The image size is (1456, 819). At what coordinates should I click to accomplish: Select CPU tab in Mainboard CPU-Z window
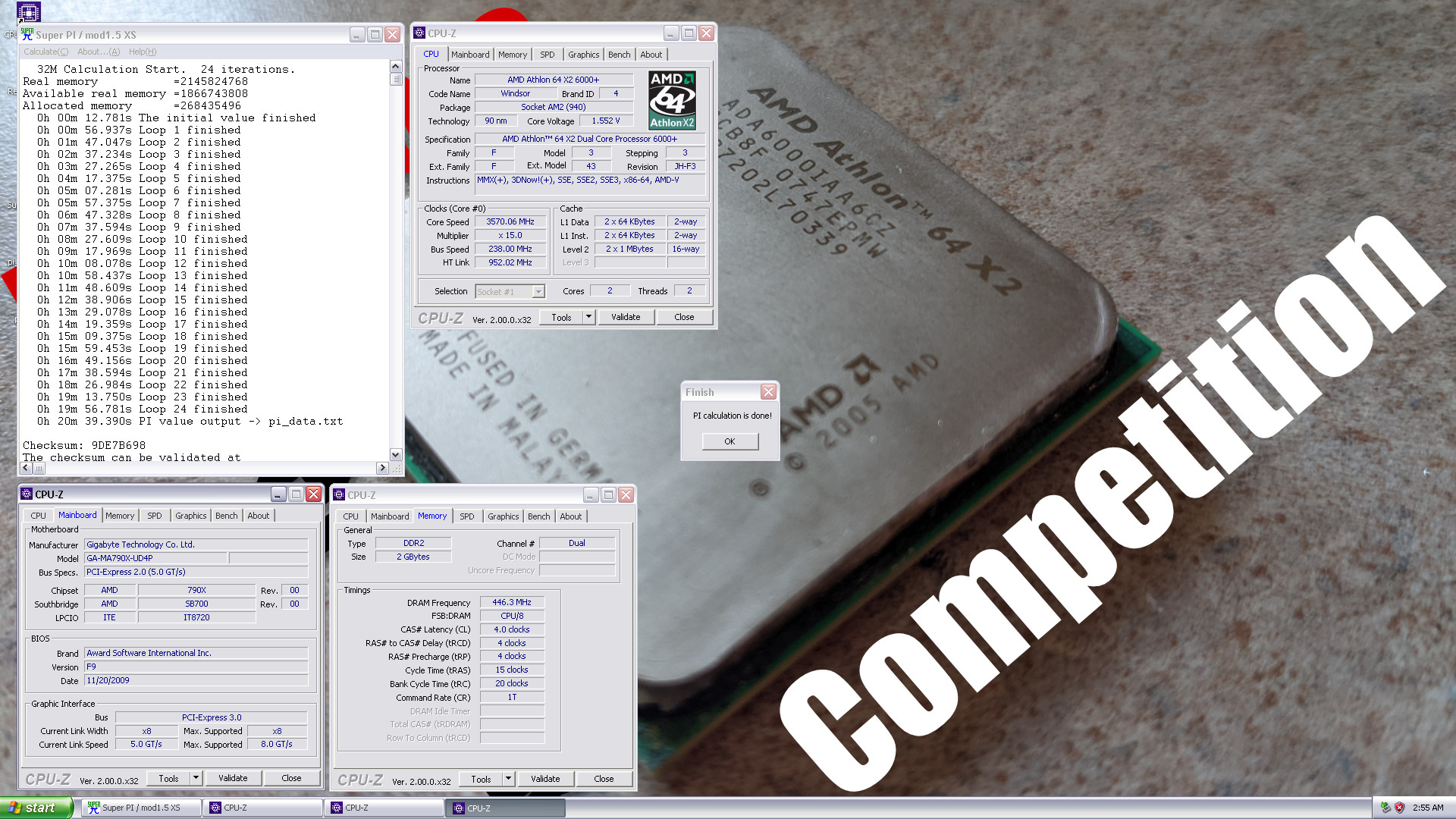(39, 516)
